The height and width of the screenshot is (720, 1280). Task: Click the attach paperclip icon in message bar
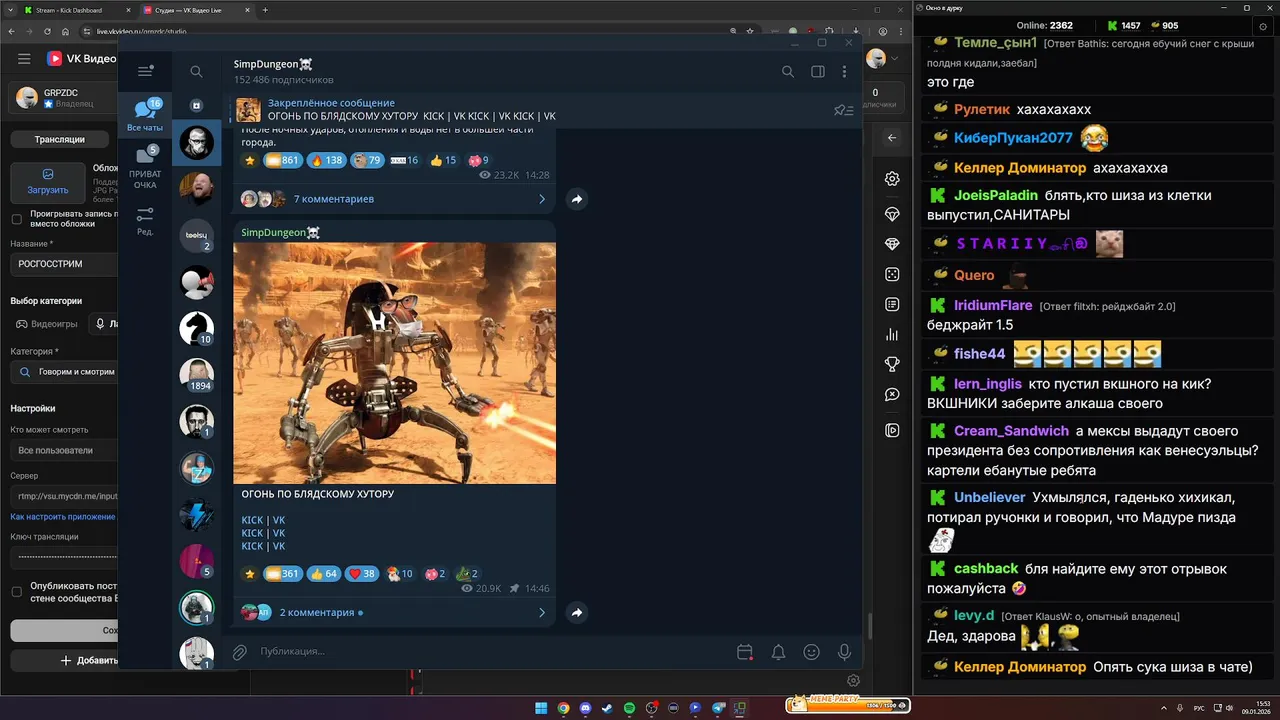coord(239,652)
